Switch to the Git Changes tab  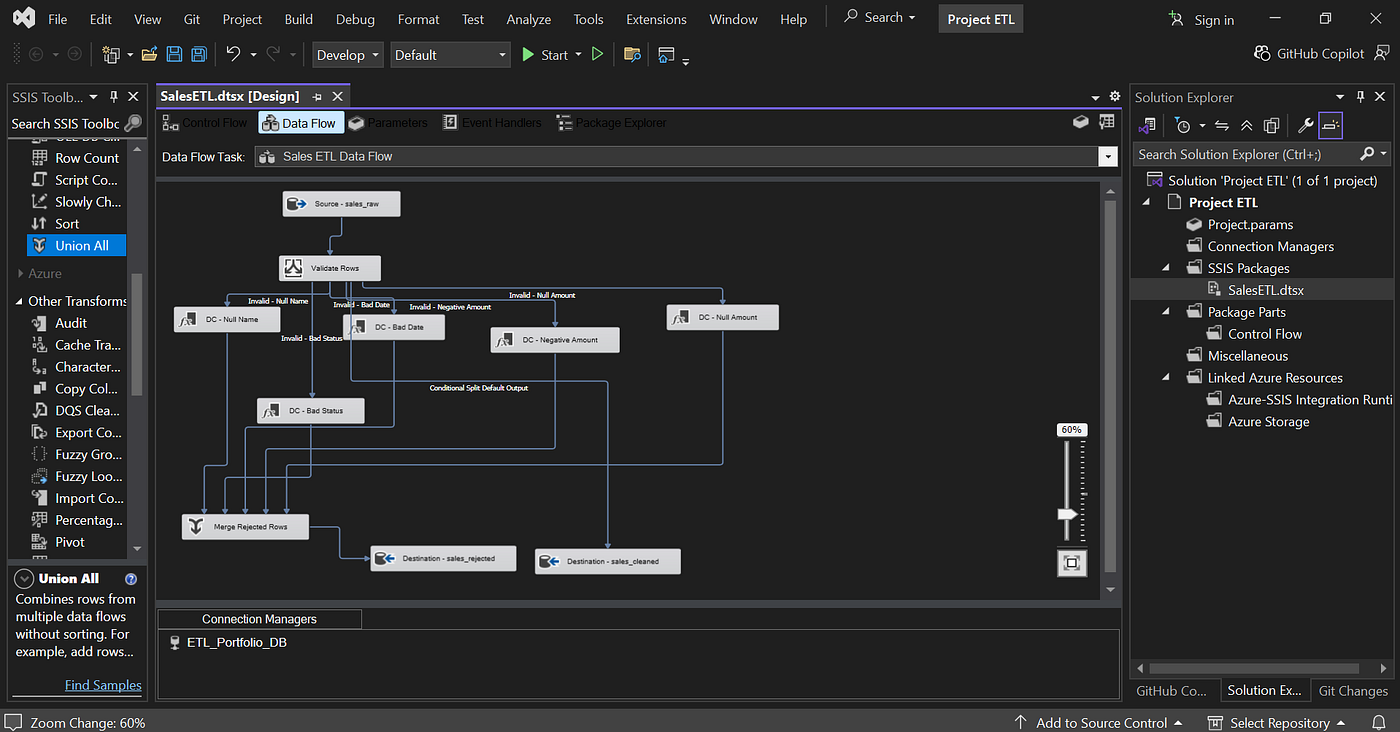click(1353, 690)
